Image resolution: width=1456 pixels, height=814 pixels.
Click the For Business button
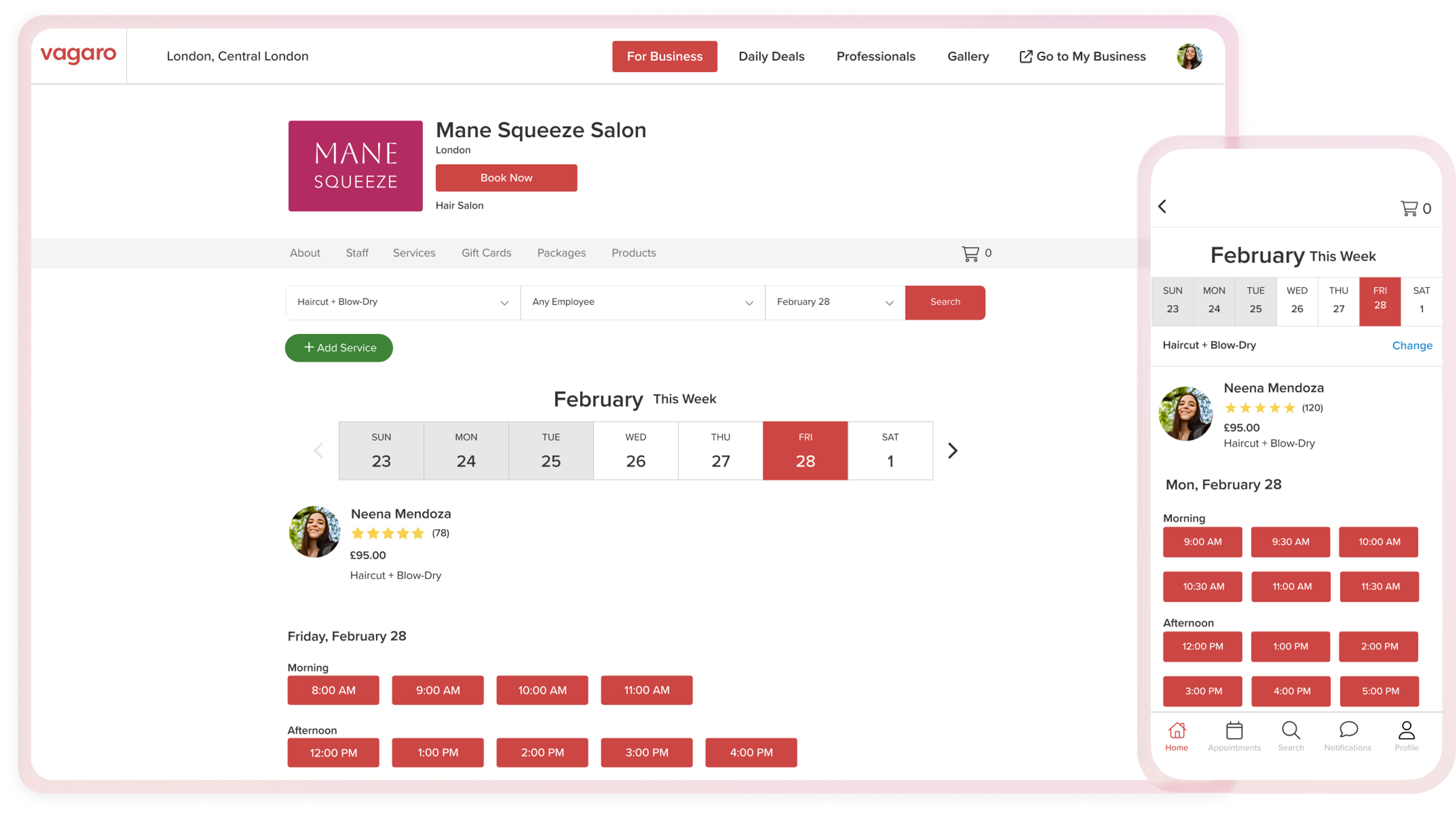pos(665,56)
